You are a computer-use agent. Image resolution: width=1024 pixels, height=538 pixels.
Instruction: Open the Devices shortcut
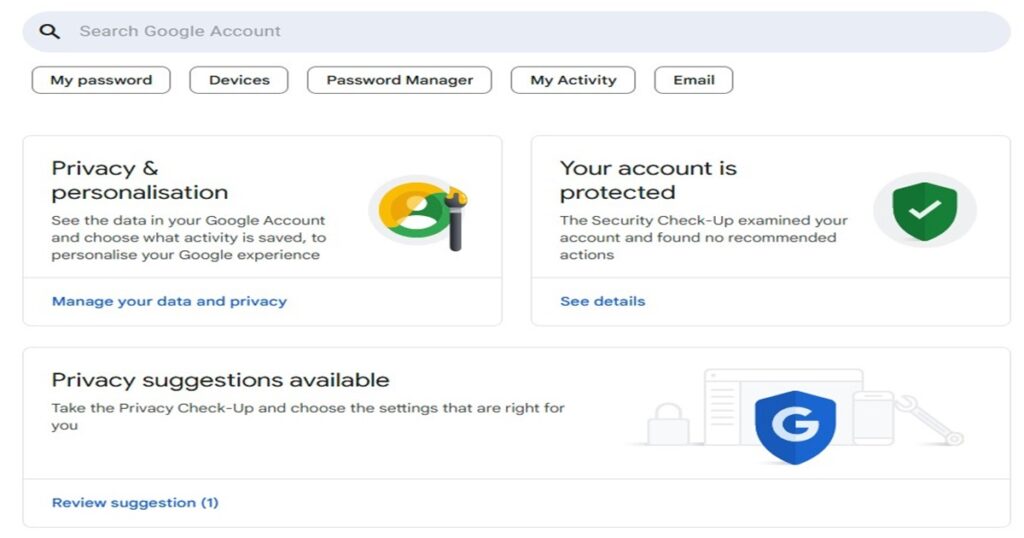coord(239,80)
